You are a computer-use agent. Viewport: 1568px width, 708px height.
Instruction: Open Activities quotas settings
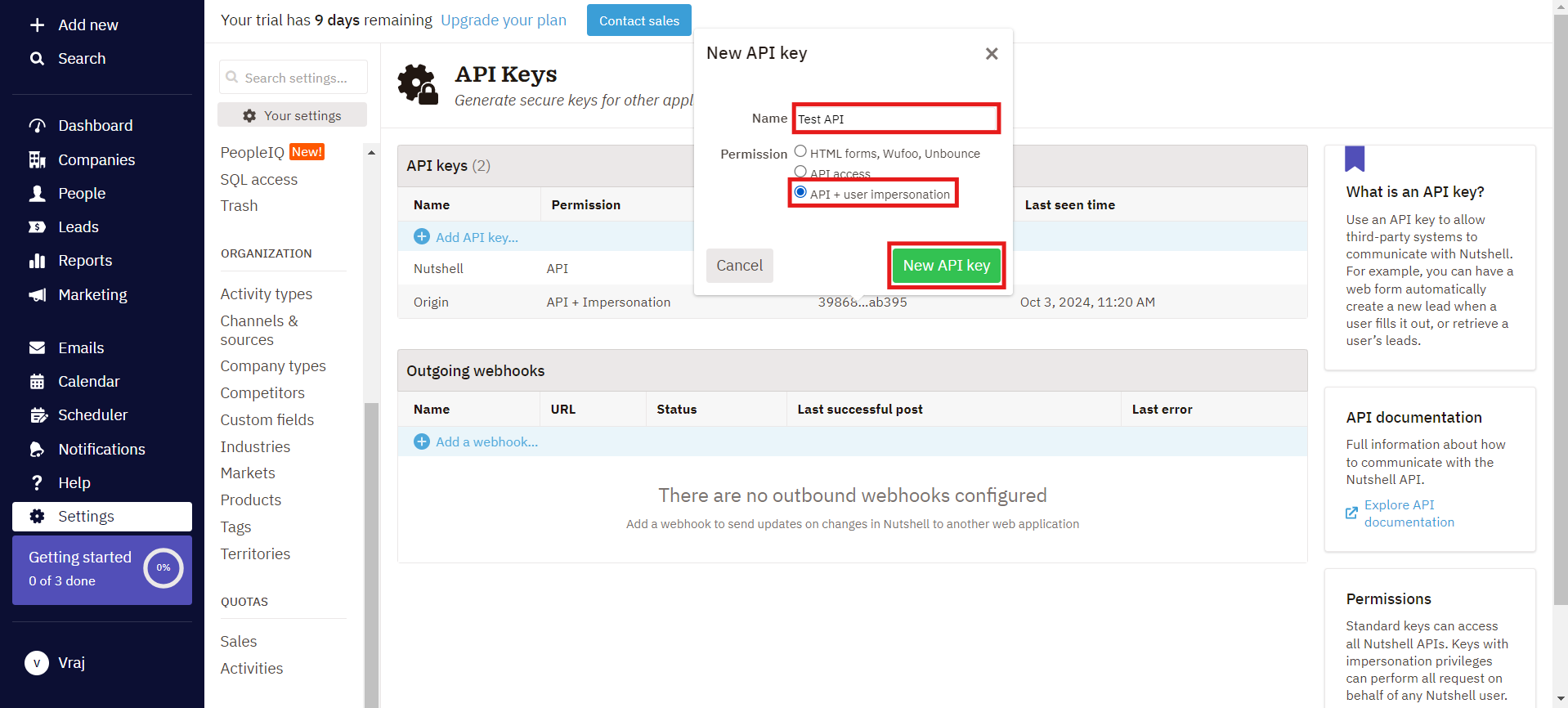[x=252, y=668]
